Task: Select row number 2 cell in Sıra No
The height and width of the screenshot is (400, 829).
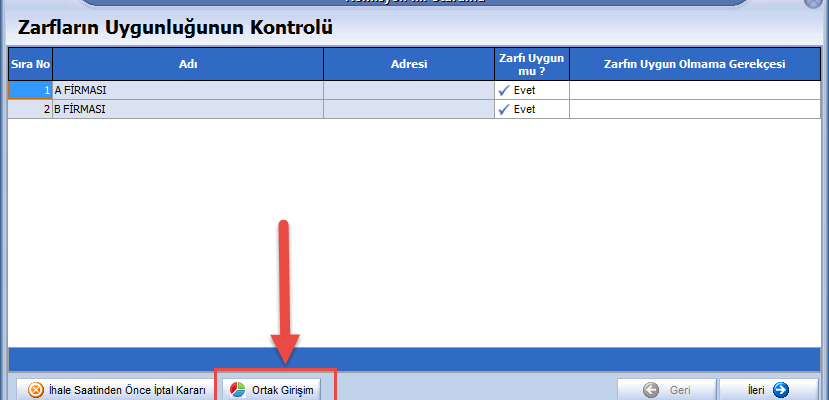Action: click(30, 109)
